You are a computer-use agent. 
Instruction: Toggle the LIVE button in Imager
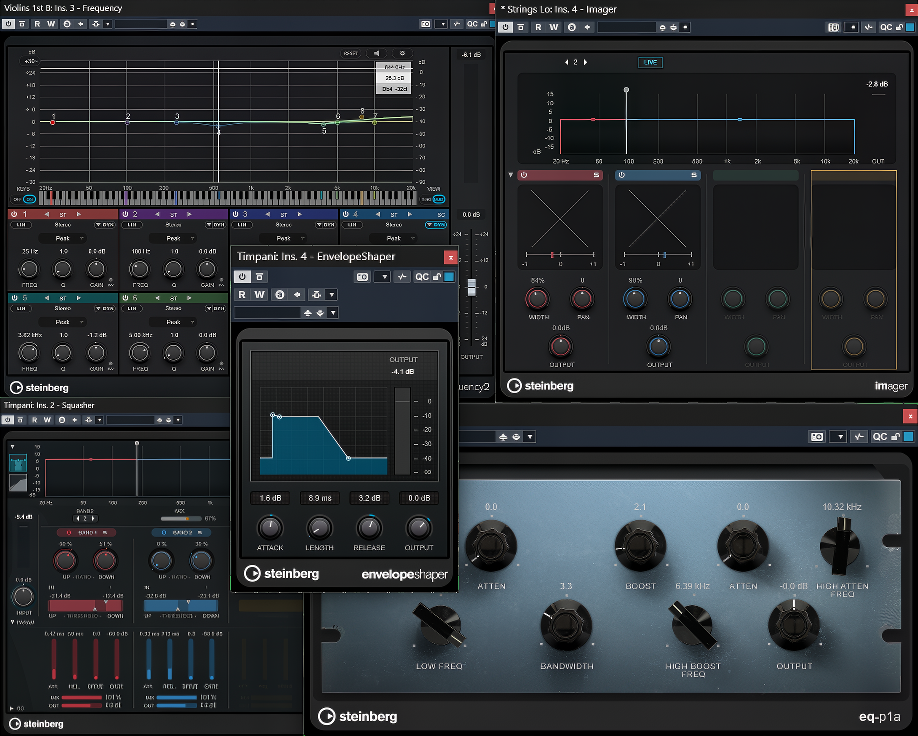coord(650,62)
